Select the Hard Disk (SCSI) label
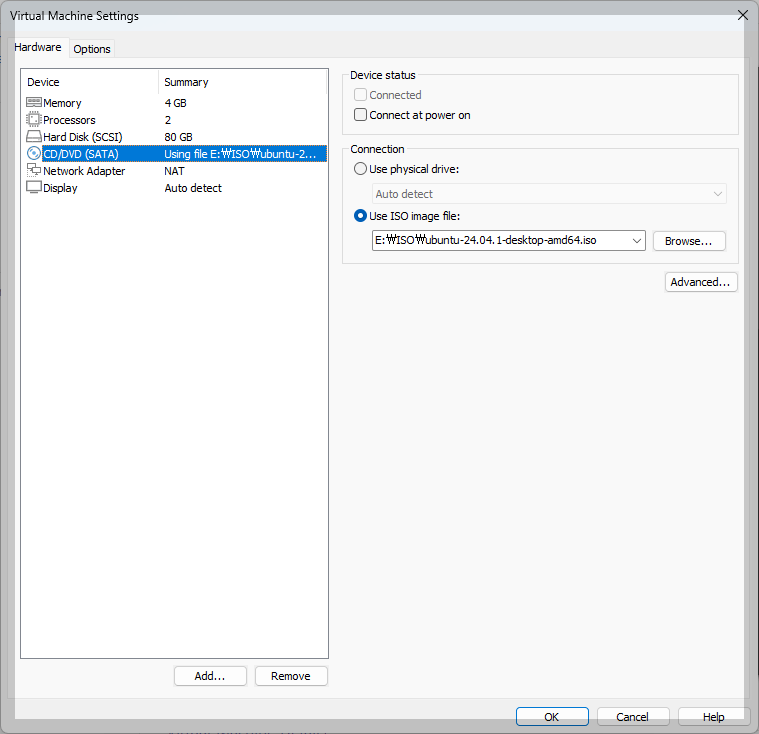 (x=83, y=137)
